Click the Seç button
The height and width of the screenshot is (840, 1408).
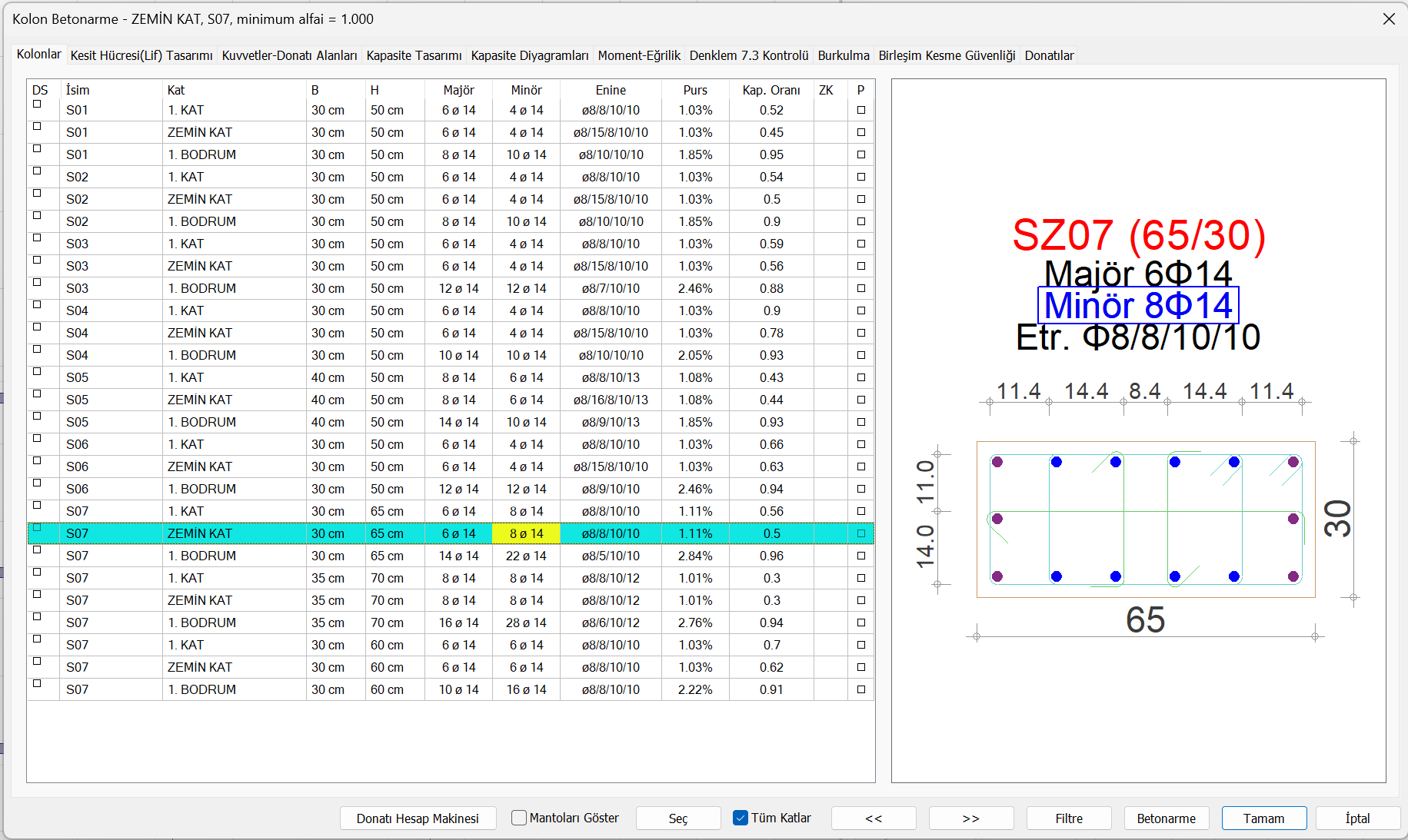(678, 818)
